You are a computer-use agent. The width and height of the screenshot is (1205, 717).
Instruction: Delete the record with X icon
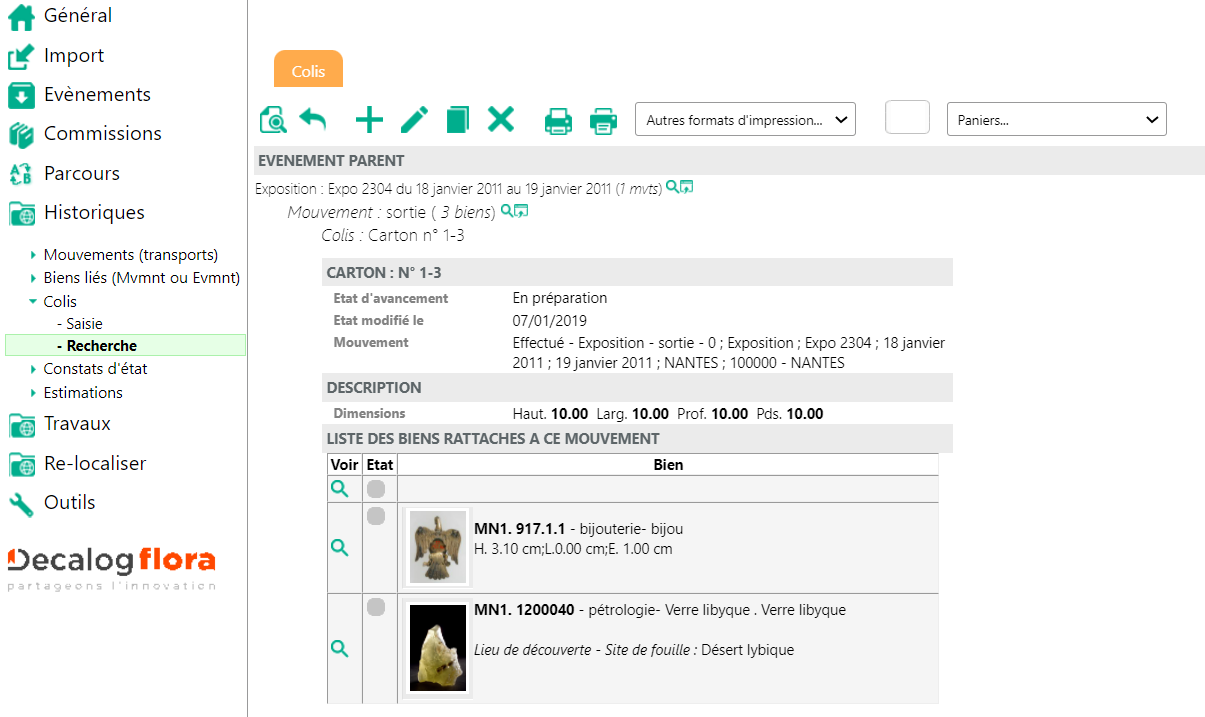tap(500, 120)
